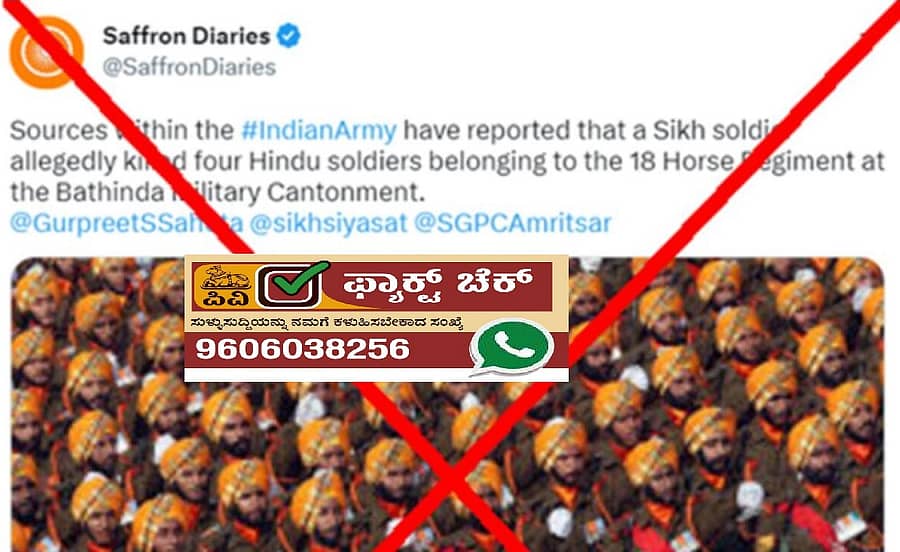The height and width of the screenshot is (552, 900).
Task: Follow the @sikhsiyasat mention link
Action: coord(328,223)
